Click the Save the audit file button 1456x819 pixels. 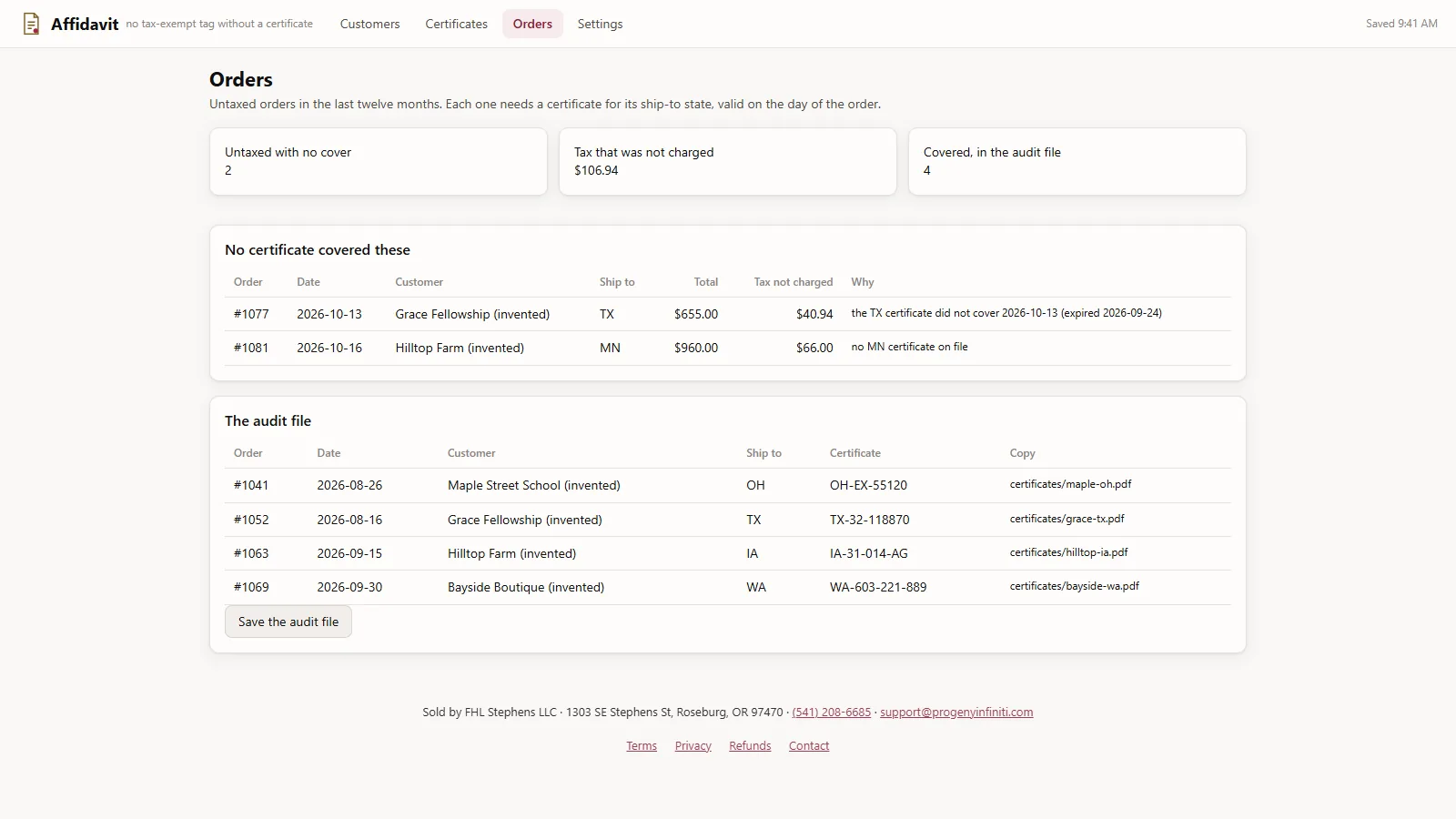(288, 622)
